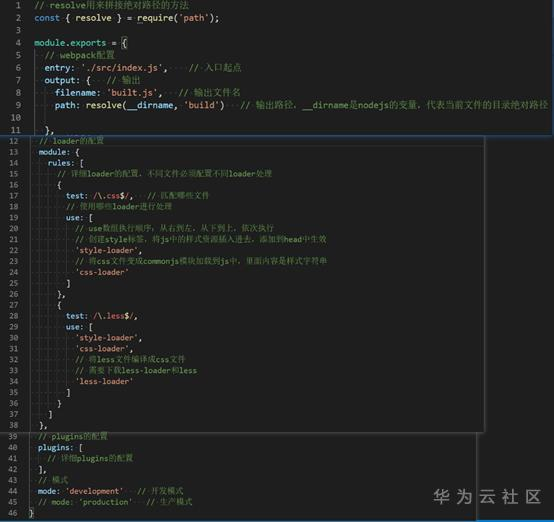Screen dimensions: 554x522
Task: Click the 'require' call on line 2
Action: coord(155,18)
